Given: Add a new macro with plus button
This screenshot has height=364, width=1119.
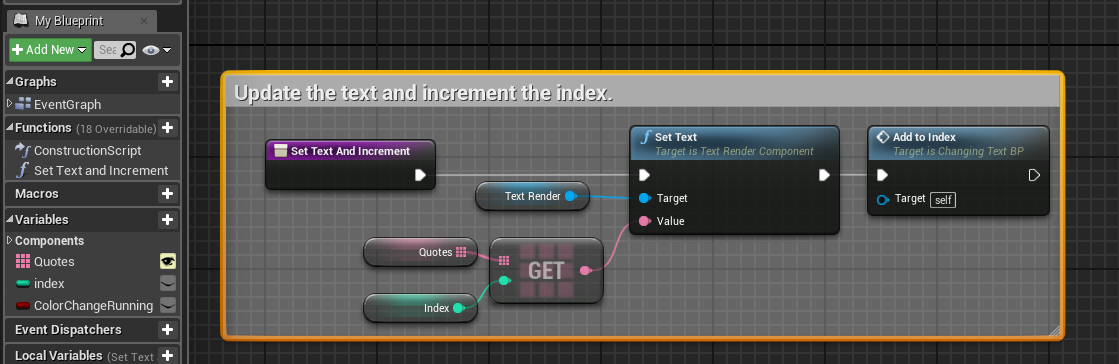Looking at the screenshot, I should pyautogui.click(x=168, y=193).
